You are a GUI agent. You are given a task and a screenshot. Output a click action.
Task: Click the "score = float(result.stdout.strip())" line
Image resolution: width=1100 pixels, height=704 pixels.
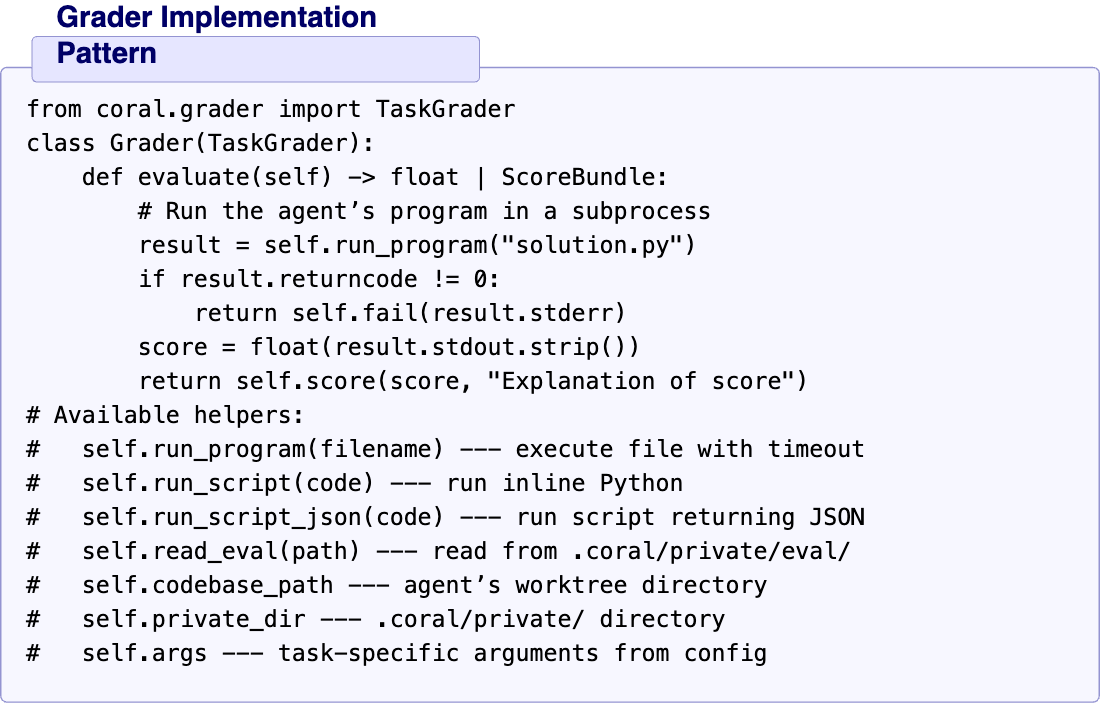point(389,347)
